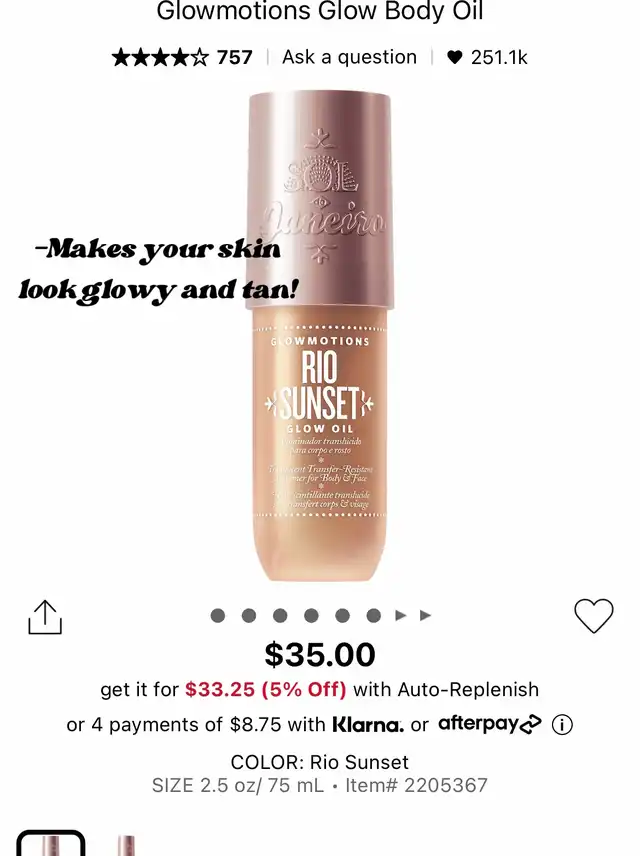This screenshot has height=856, width=640.
Task: Tap the Klarna payment option logo
Action: tap(368, 725)
